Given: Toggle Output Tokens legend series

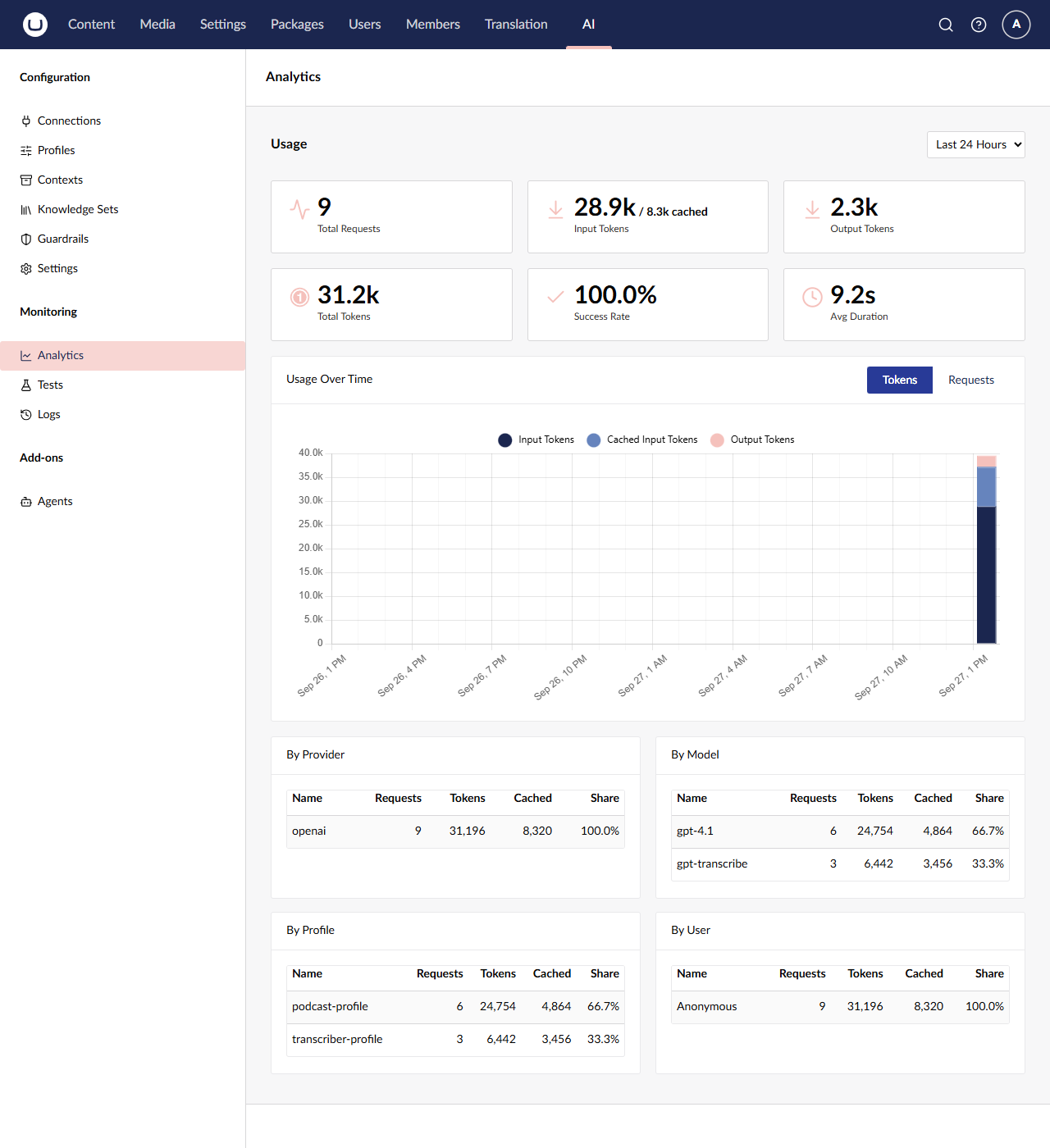Looking at the screenshot, I should point(752,440).
